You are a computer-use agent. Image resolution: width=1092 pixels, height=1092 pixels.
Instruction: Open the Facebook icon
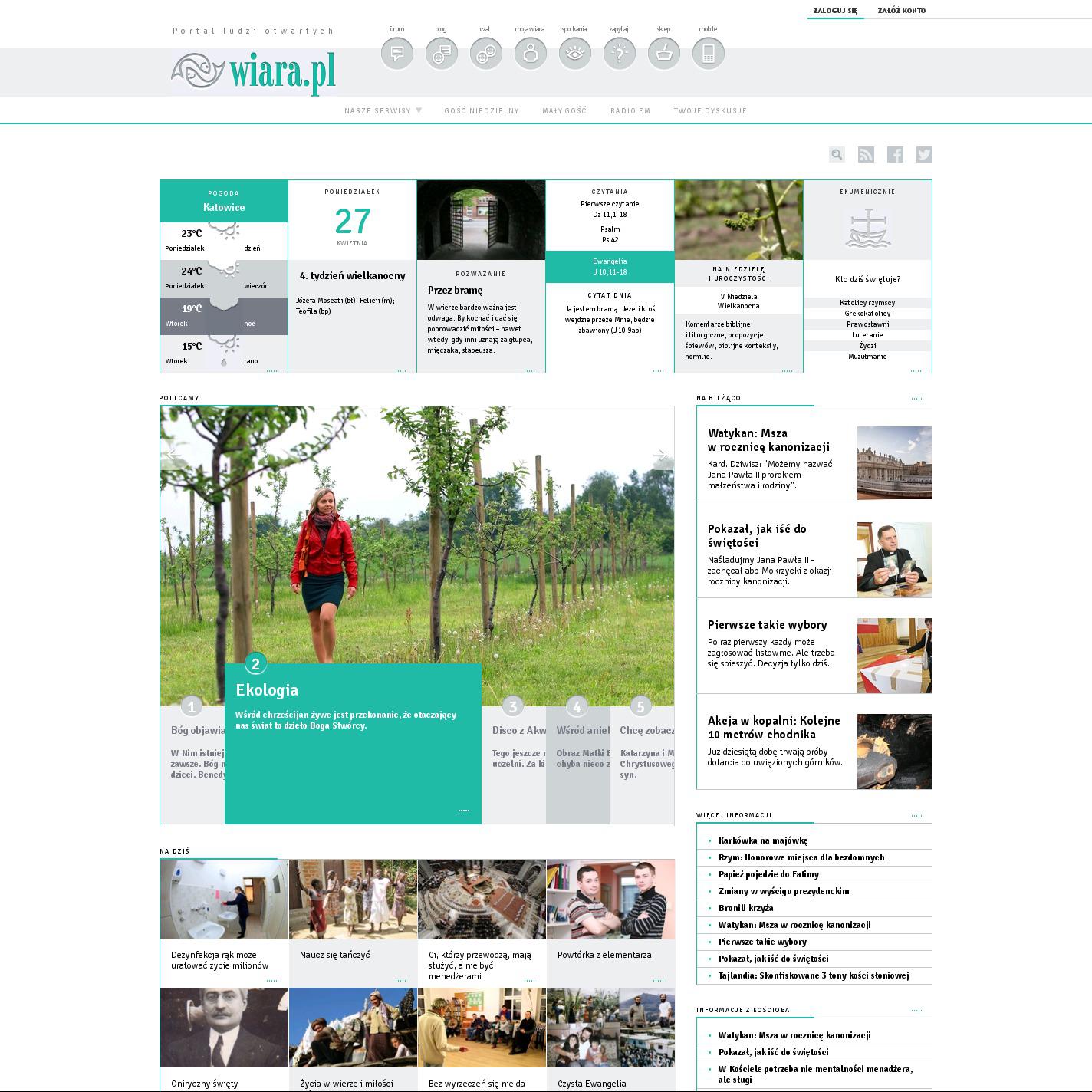[895, 155]
